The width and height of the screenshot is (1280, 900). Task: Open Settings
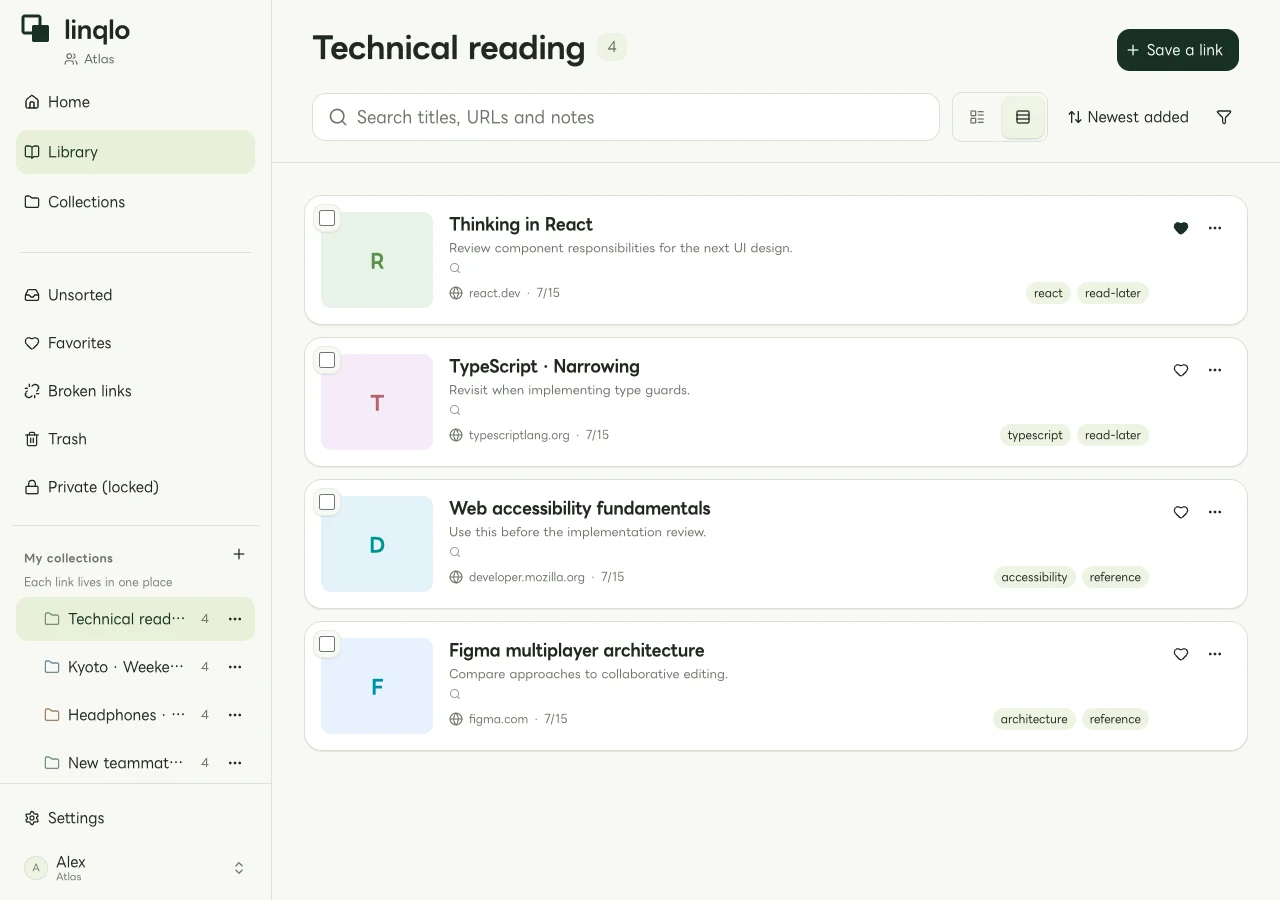pos(135,818)
